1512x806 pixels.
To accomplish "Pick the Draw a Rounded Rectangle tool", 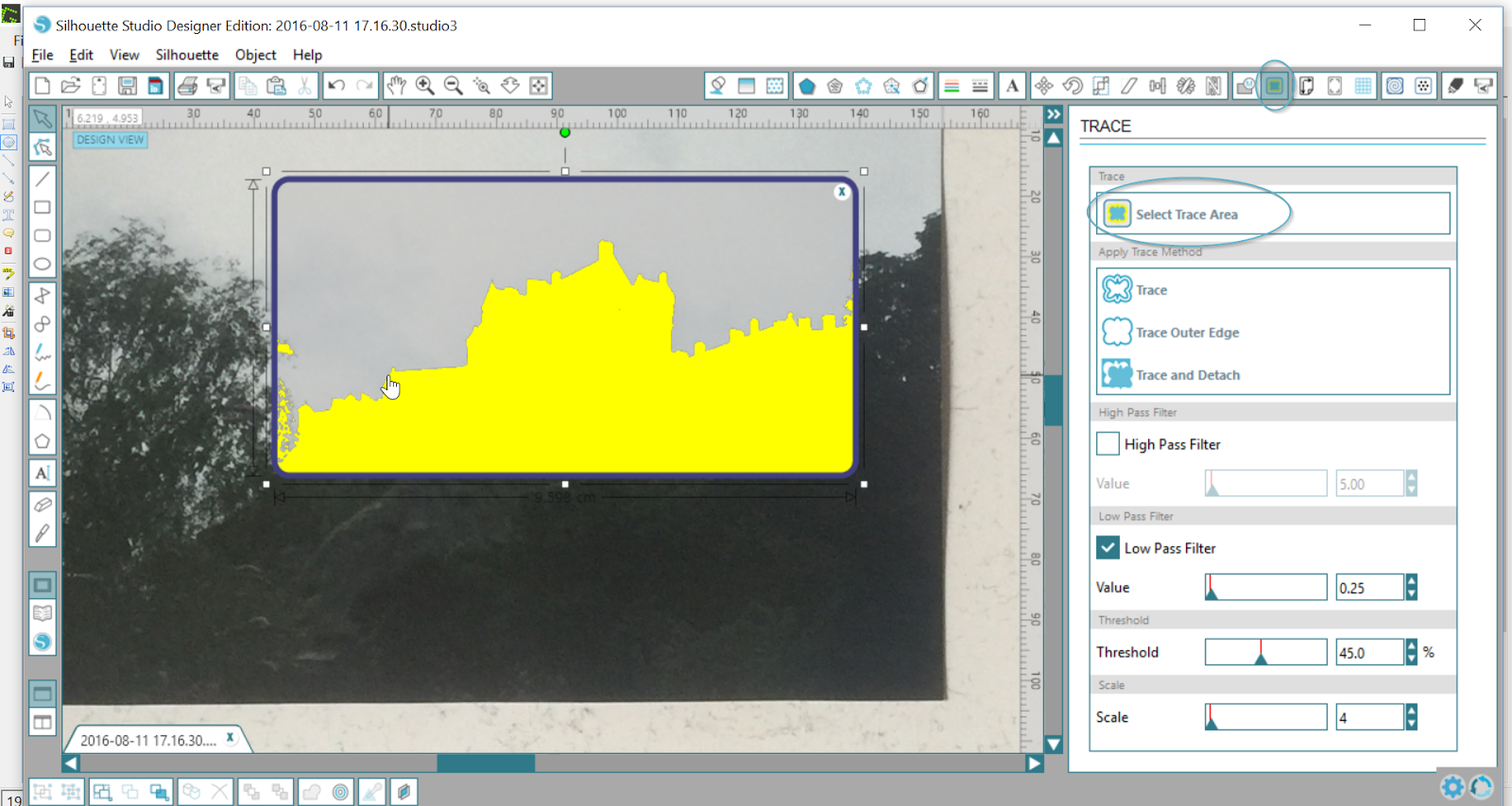I will [x=43, y=235].
